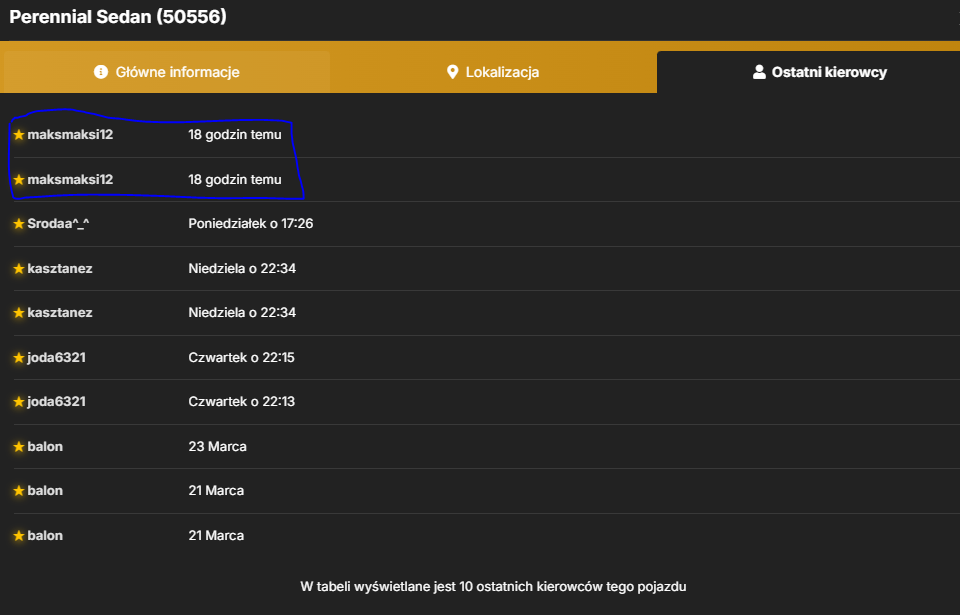Click the Czwartek o 22:15 timestamp
This screenshot has width=960, height=615.
coord(242,358)
